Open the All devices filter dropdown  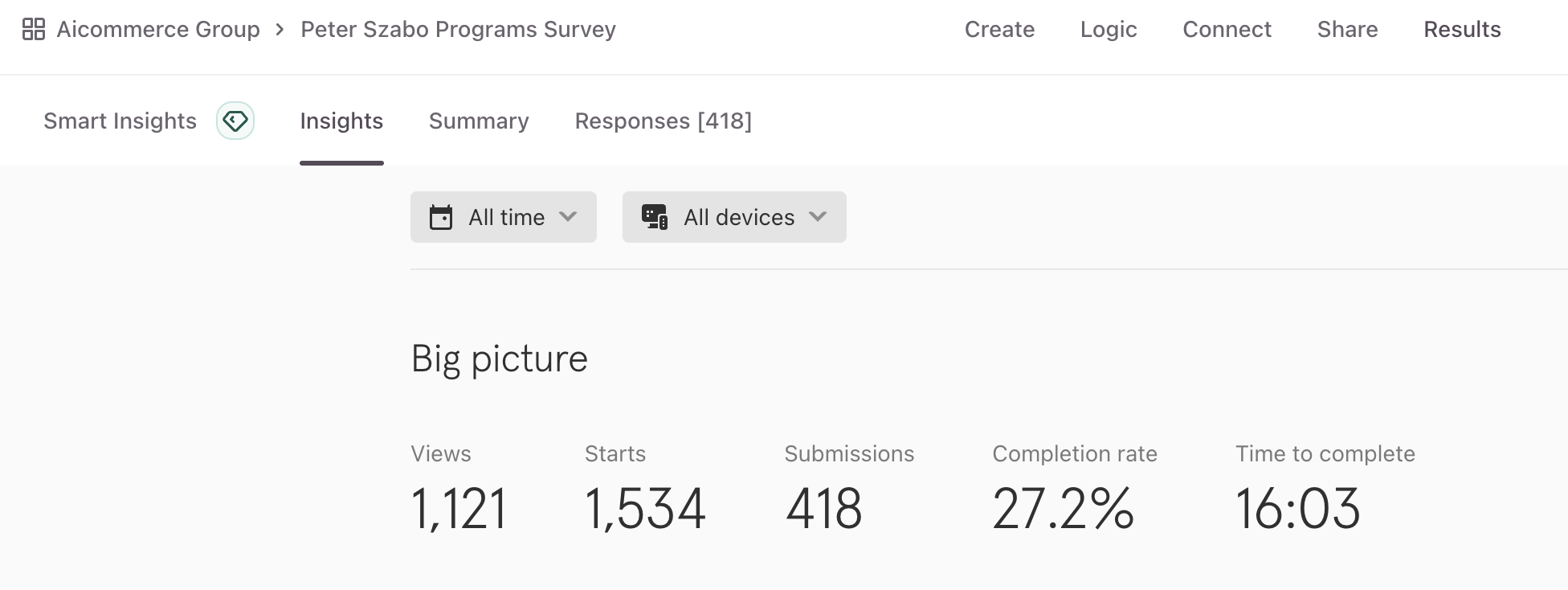(x=738, y=217)
